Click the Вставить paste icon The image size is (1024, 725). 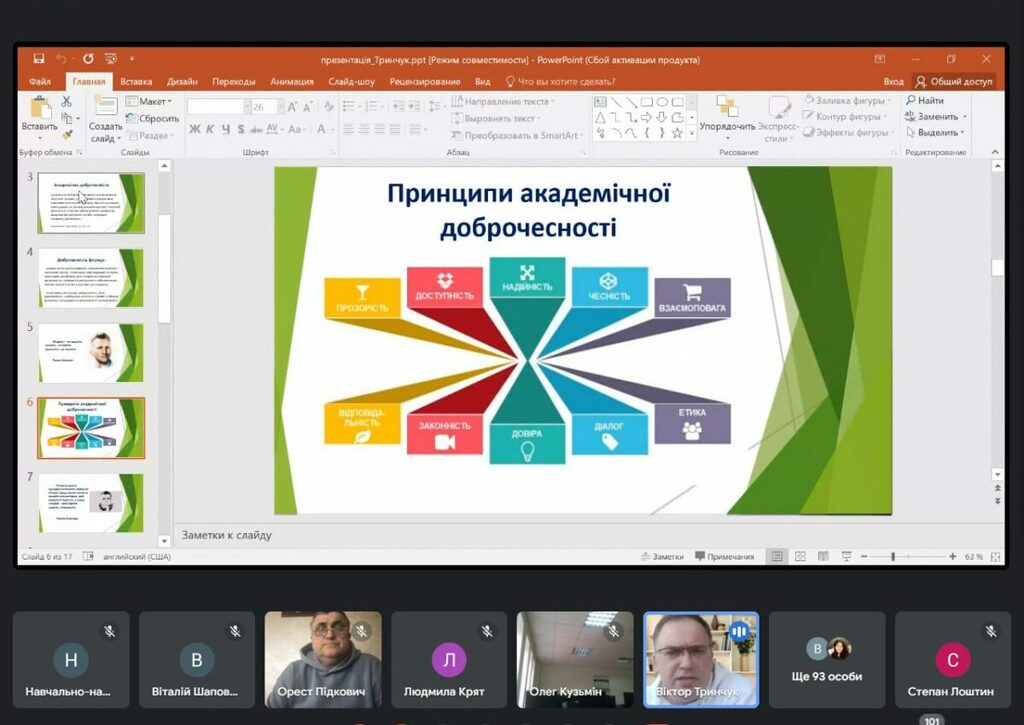tap(40, 108)
